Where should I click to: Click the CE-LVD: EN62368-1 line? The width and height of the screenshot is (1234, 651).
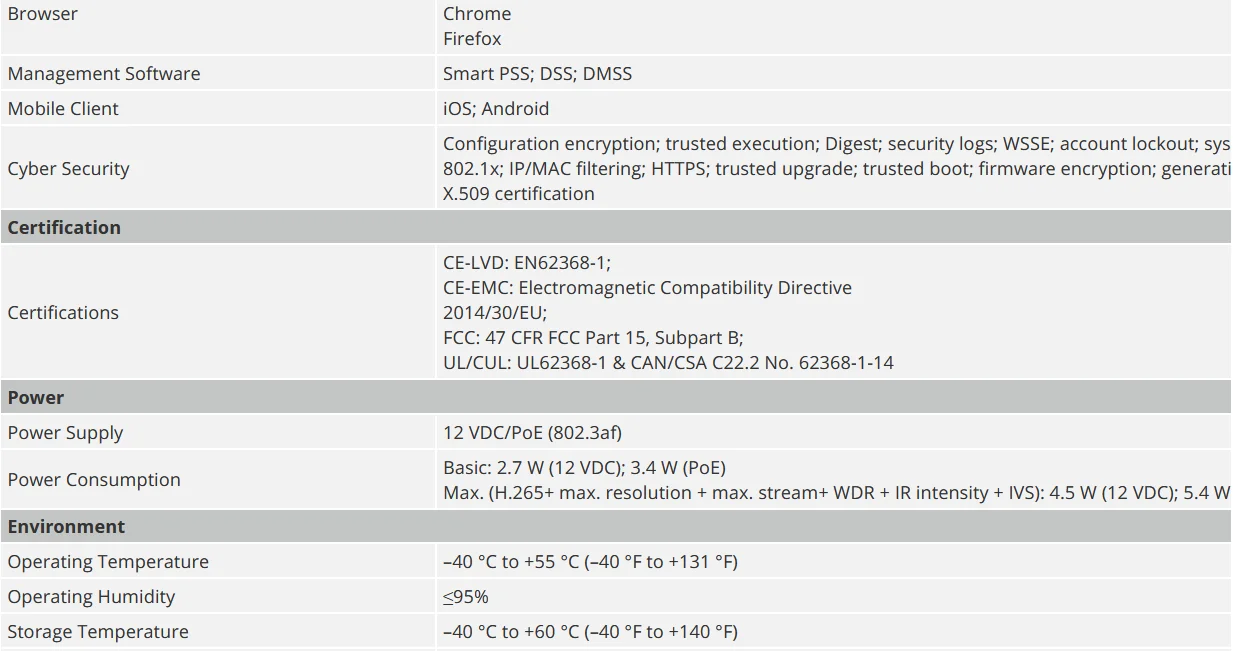pyautogui.click(x=527, y=263)
